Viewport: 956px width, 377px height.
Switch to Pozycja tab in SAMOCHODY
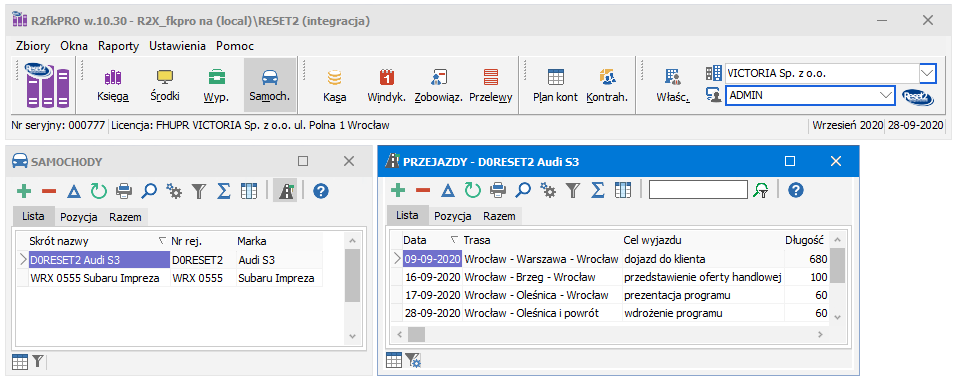(x=79, y=217)
